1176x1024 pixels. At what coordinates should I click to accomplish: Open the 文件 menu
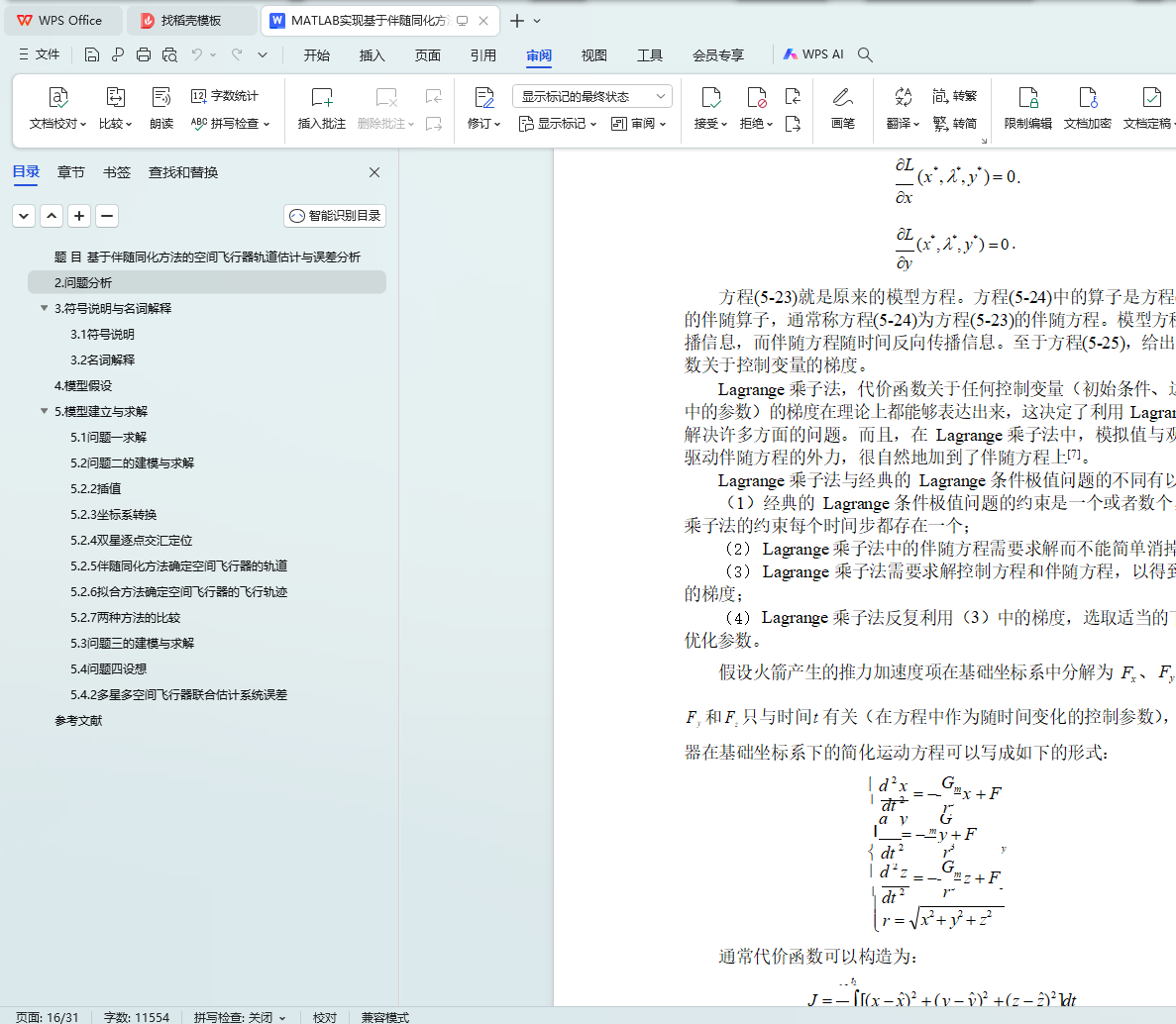(x=39, y=54)
